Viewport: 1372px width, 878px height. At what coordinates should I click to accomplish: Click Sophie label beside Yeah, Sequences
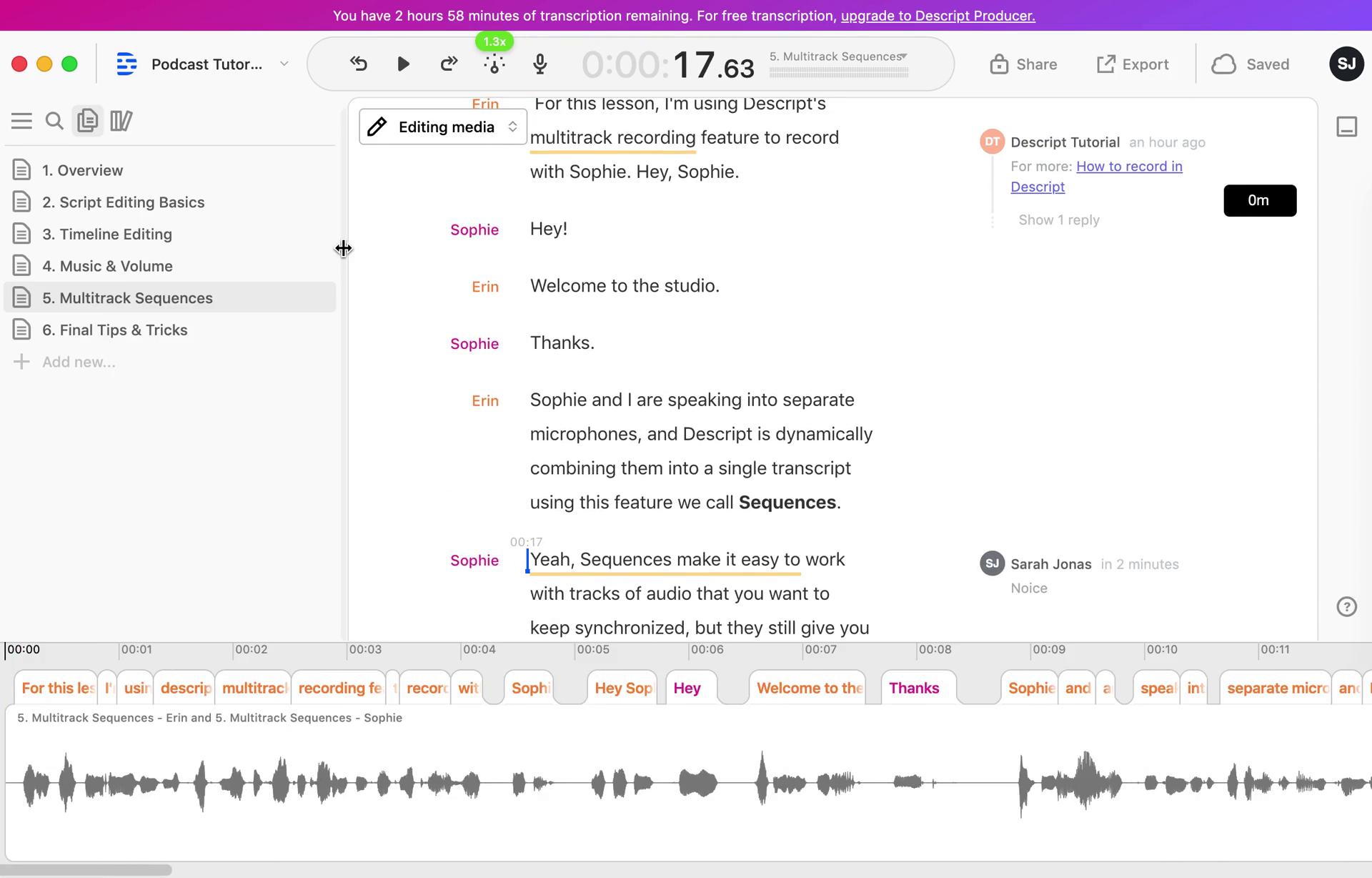474,561
